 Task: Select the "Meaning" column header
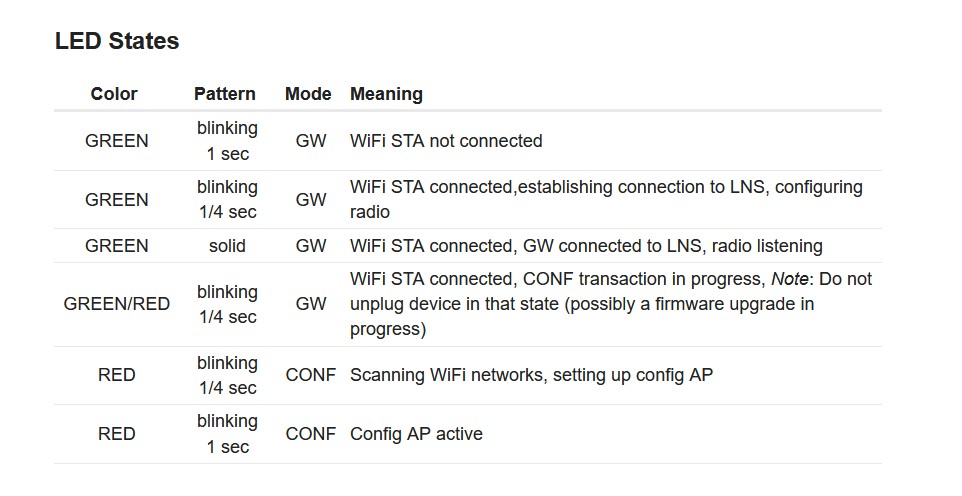click(386, 94)
